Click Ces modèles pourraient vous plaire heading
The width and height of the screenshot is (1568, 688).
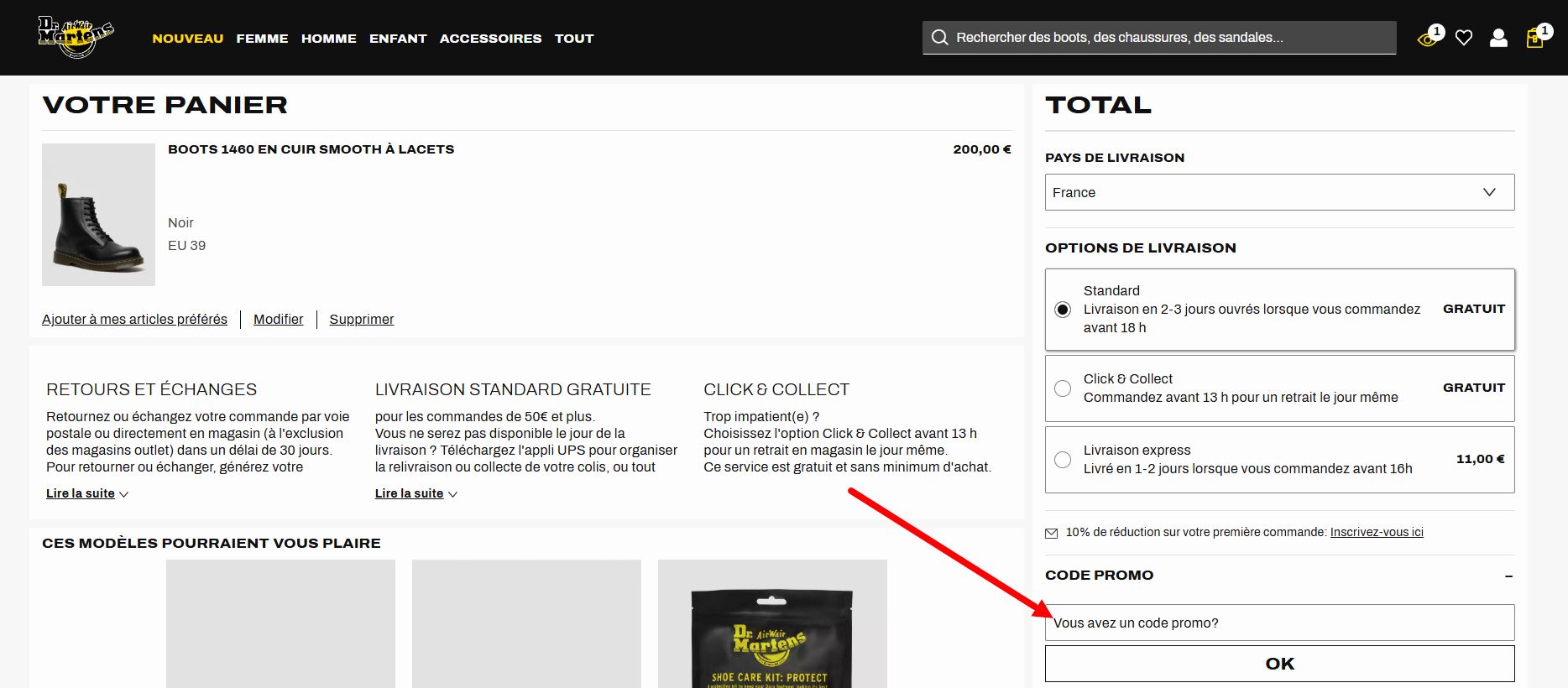[x=212, y=544]
